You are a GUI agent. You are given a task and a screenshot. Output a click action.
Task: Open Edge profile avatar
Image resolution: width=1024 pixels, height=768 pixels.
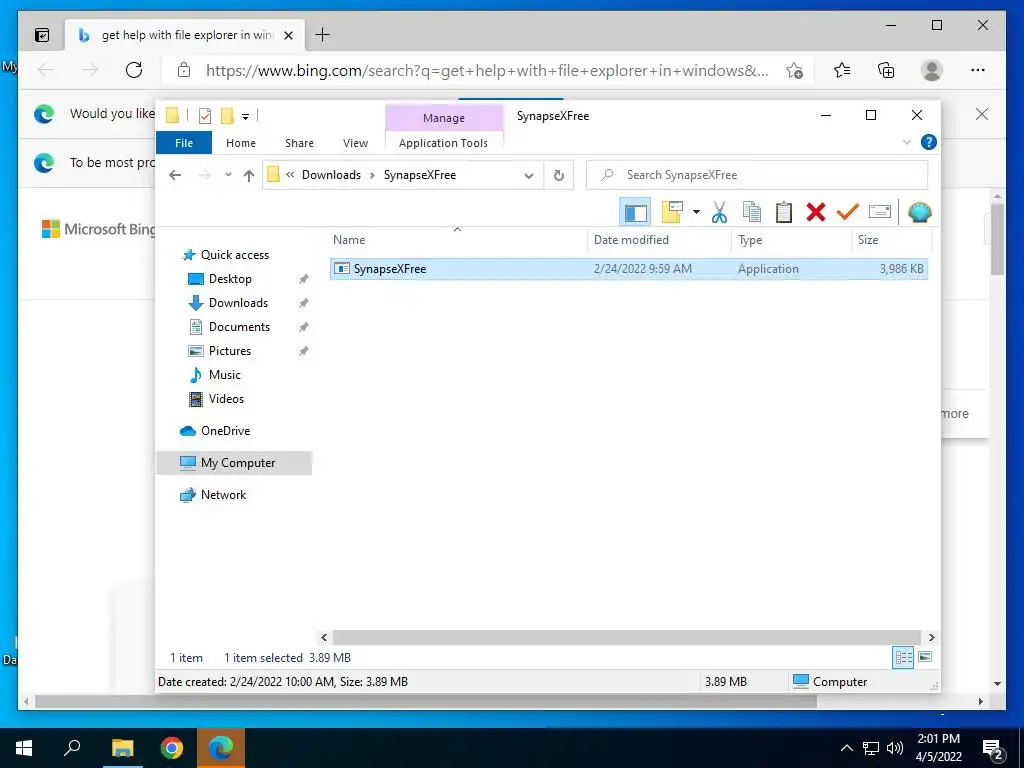coord(932,70)
